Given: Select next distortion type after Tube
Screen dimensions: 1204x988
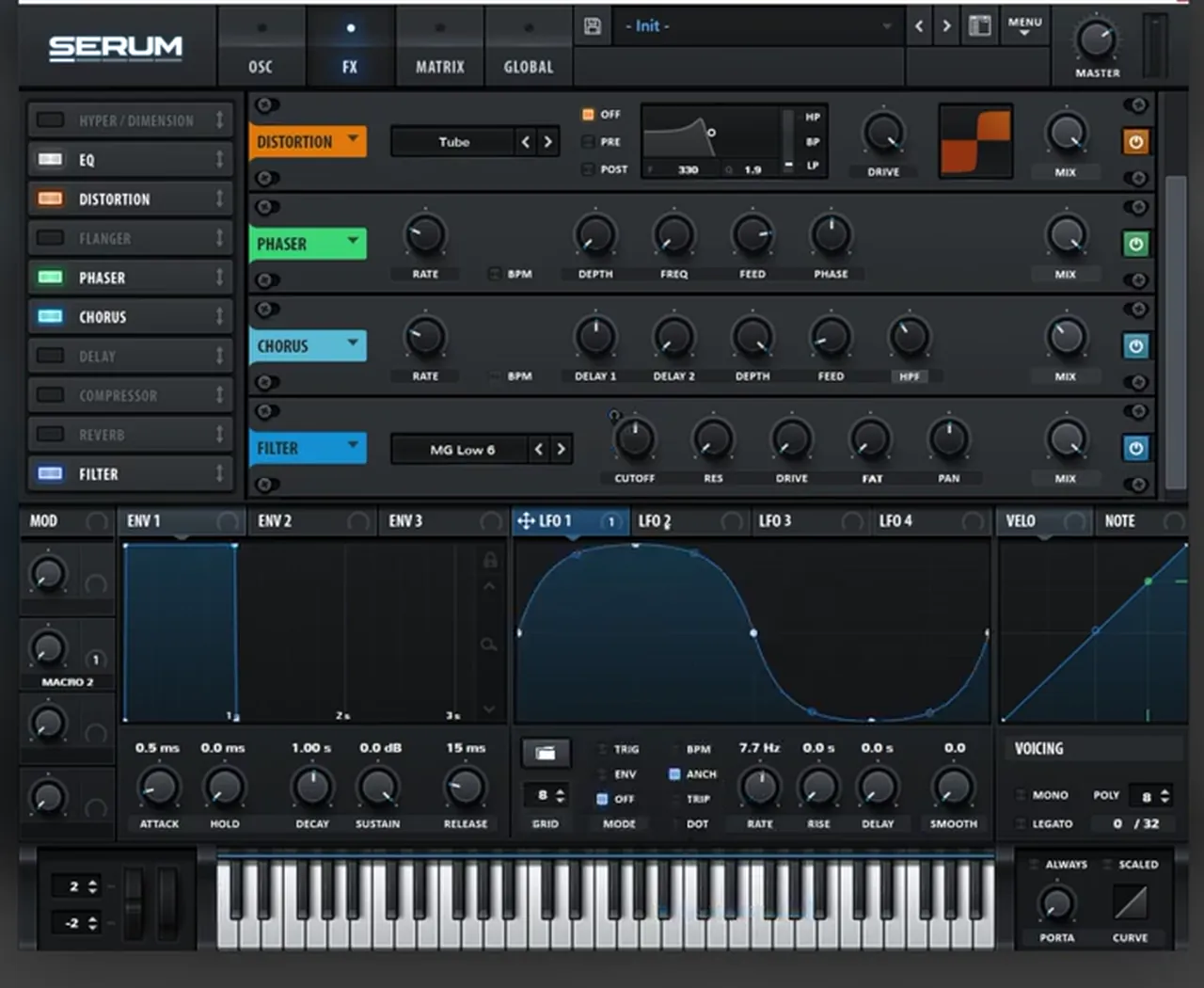Looking at the screenshot, I should point(547,142).
